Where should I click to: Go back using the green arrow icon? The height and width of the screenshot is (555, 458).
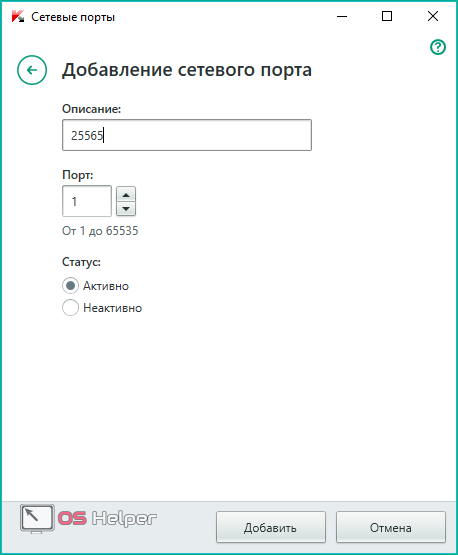click(x=32, y=70)
